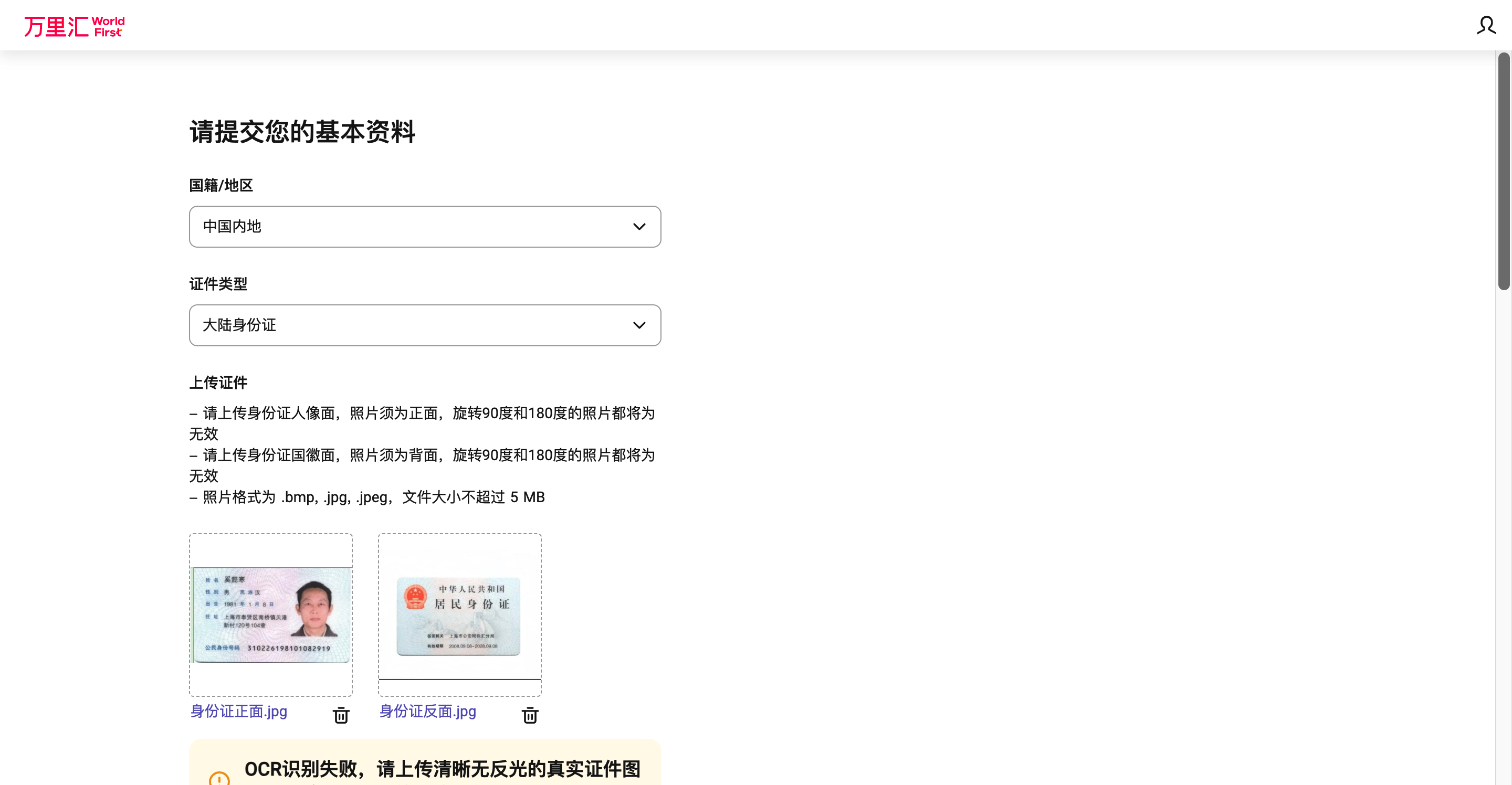Open the 国籍/地区 dropdown showing 中国内地
Image resolution: width=1512 pixels, height=785 pixels.
coord(425,227)
